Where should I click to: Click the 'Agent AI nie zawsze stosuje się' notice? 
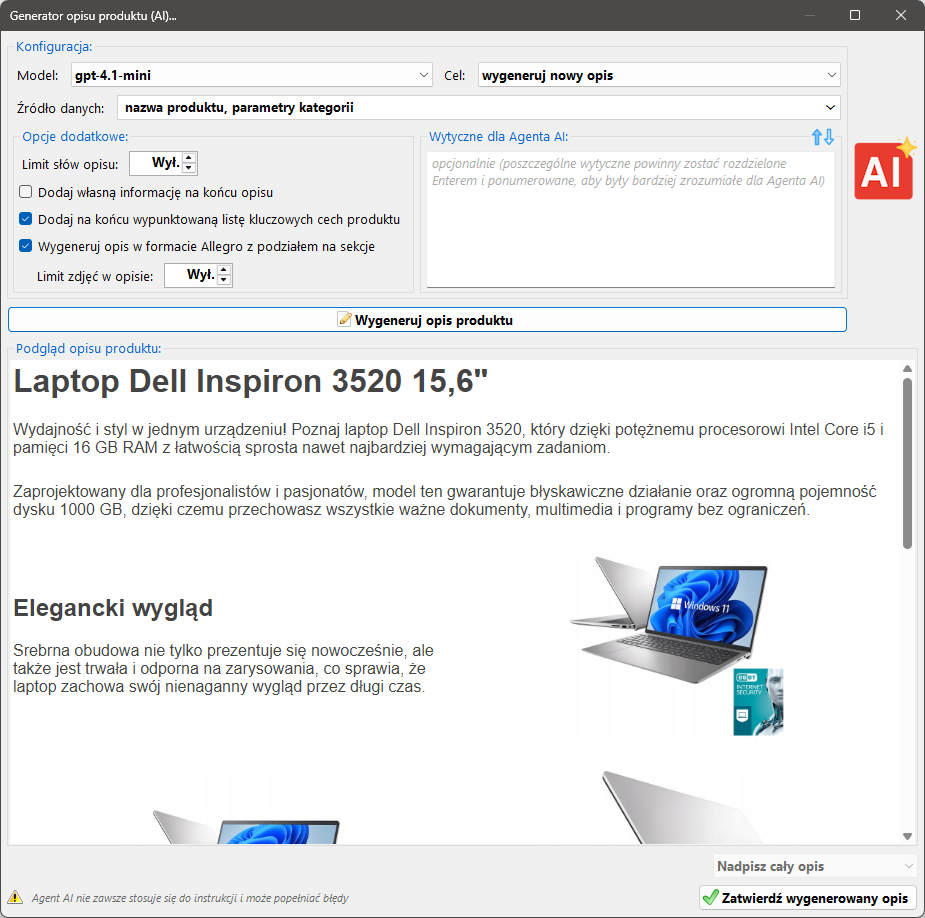click(190, 898)
